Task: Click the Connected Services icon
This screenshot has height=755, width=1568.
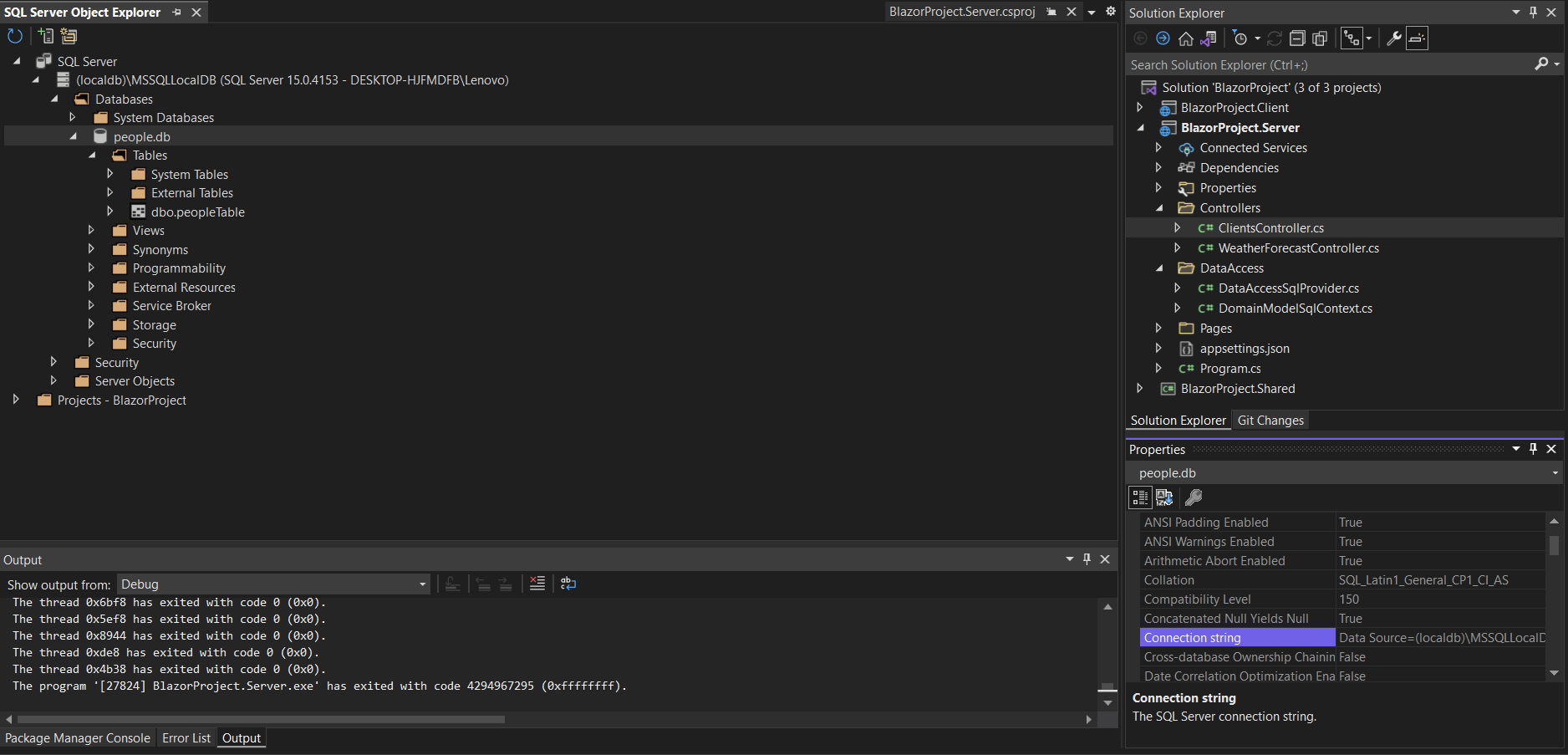Action: (1186, 148)
